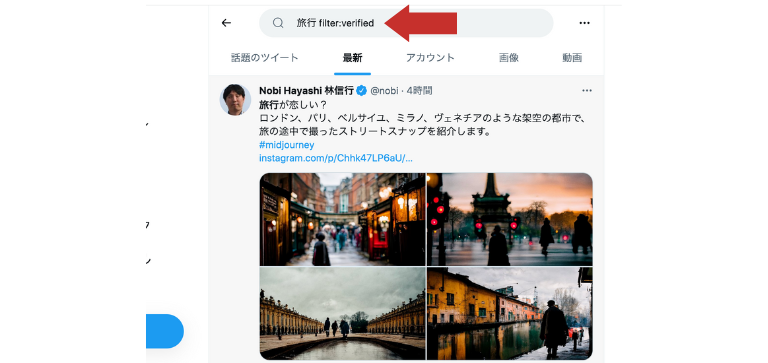Open the 4時間 timestamp link
Screen dimensions: 768x363
[x=419, y=91]
